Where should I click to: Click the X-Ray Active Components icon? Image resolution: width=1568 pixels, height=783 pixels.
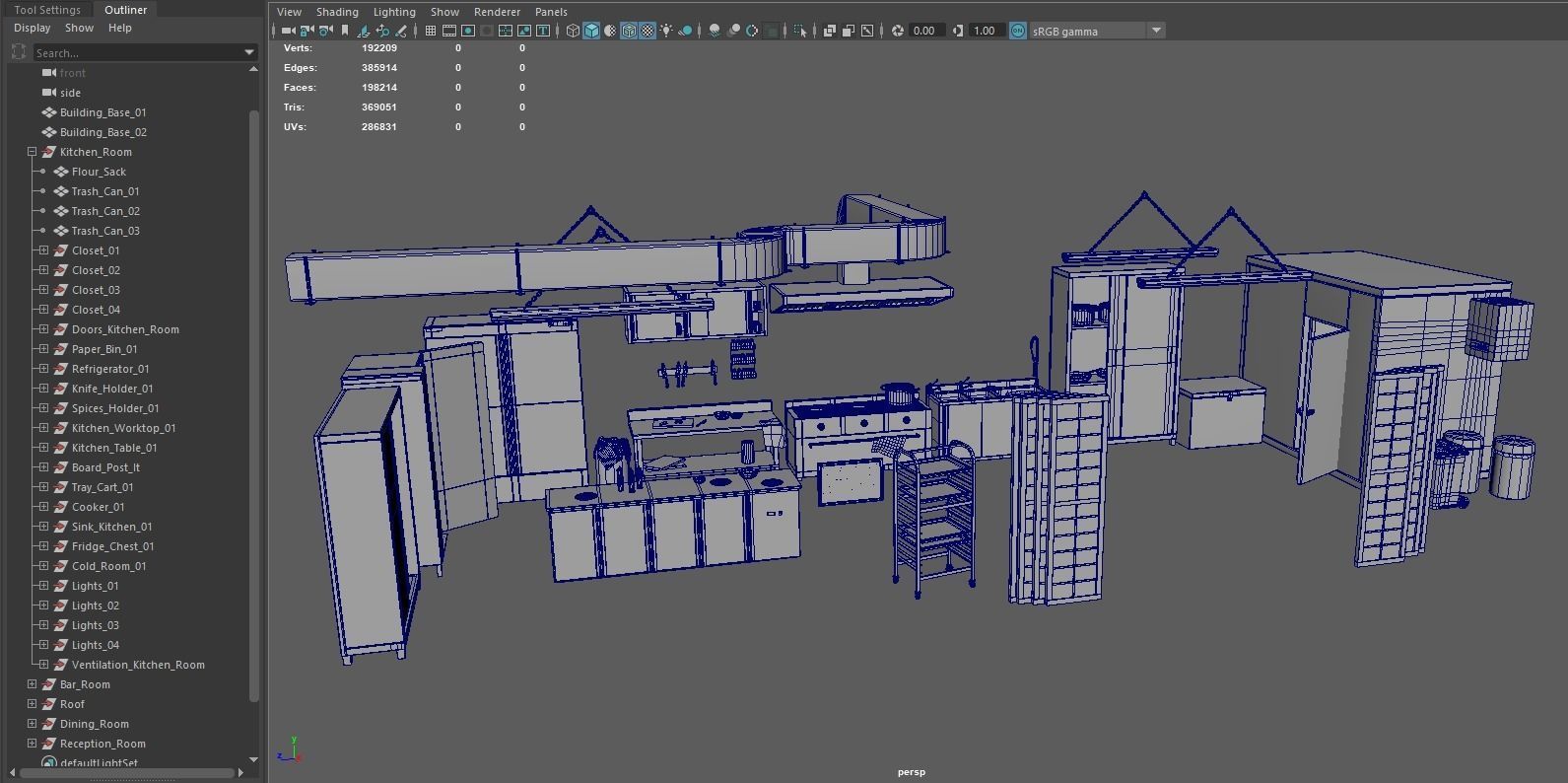pyautogui.click(x=848, y=31)
